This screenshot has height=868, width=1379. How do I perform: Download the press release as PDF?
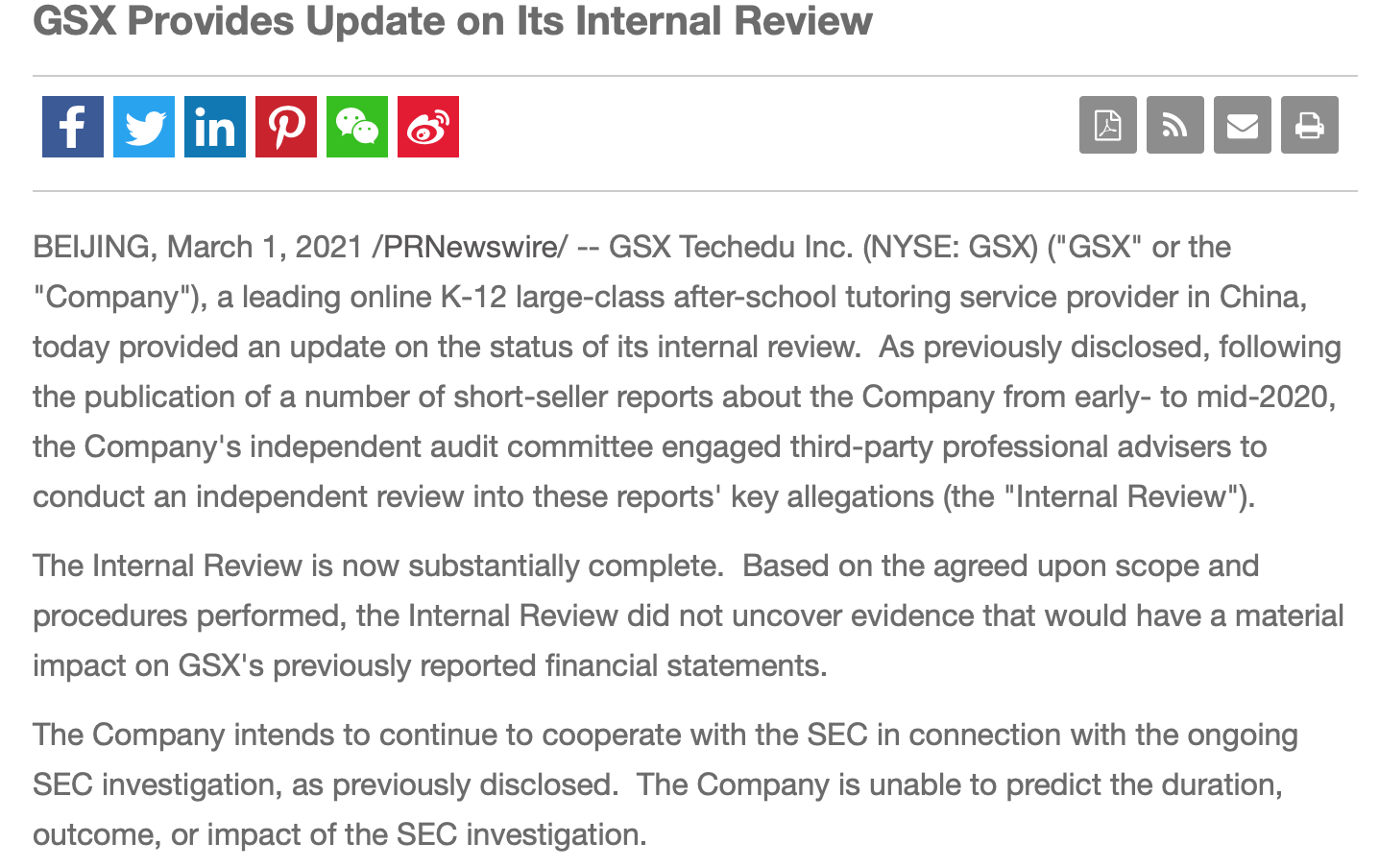click(1108, 125)
